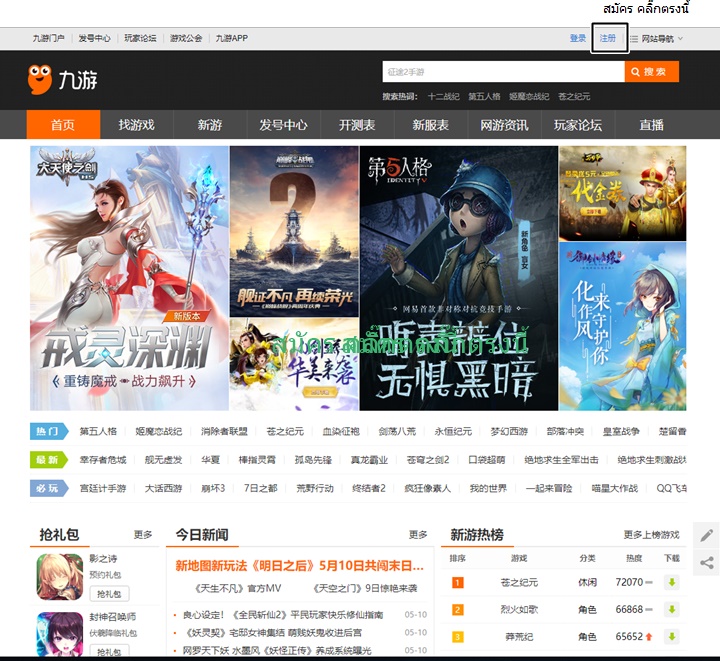Open news 良心设定！《全民斩仙2》
The height and width of the screenshot is (661, 720).
(282, 615)
